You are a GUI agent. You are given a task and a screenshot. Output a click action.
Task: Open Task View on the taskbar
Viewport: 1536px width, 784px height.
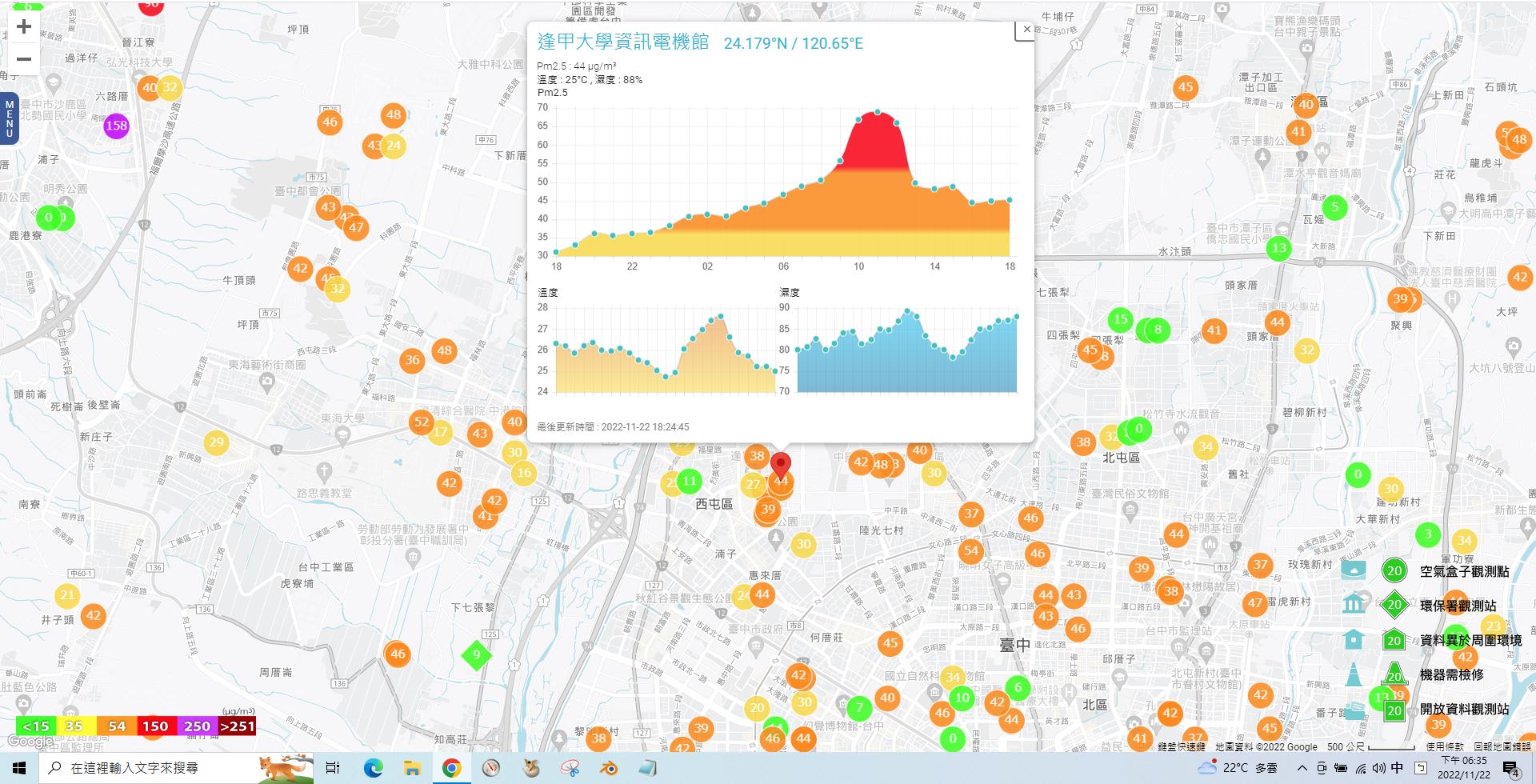333,768
